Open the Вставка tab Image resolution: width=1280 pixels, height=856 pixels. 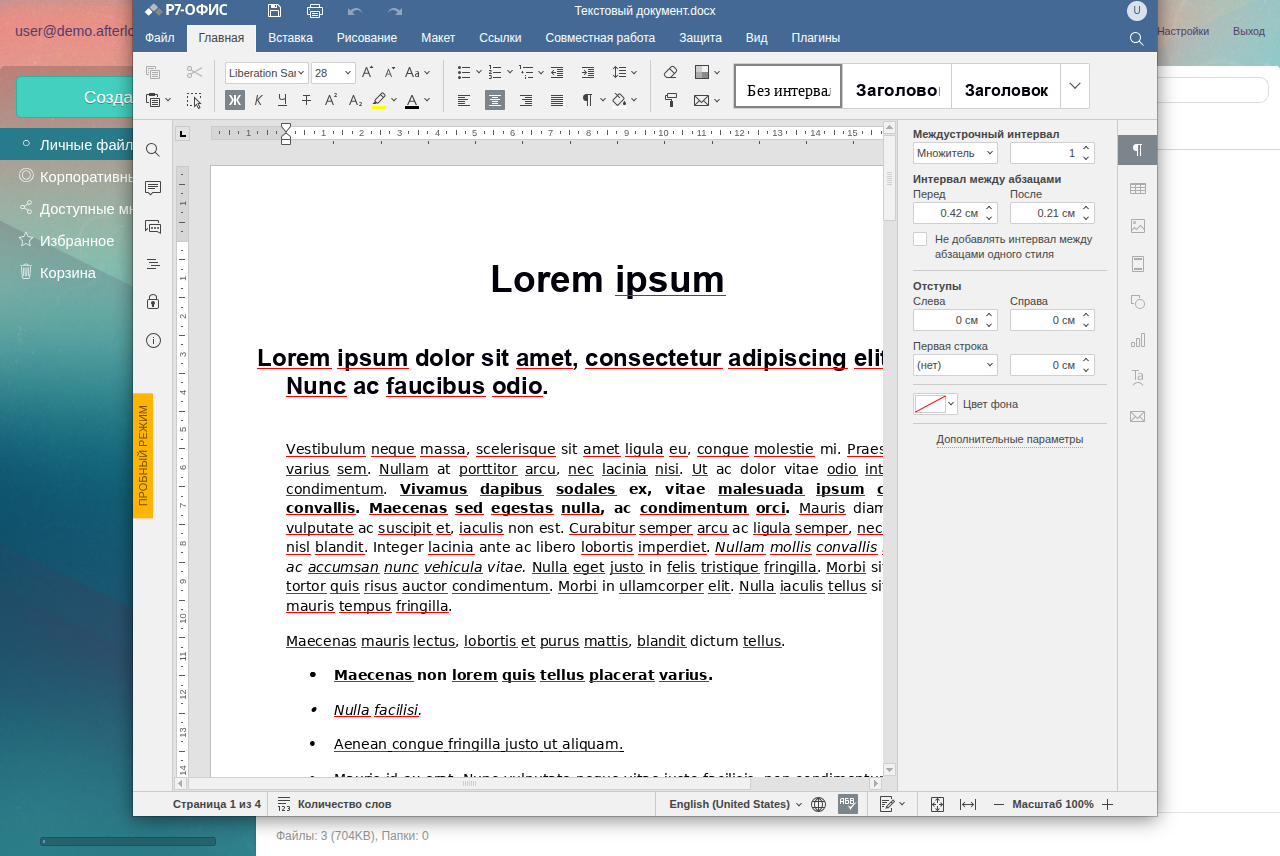click(290, 38)
